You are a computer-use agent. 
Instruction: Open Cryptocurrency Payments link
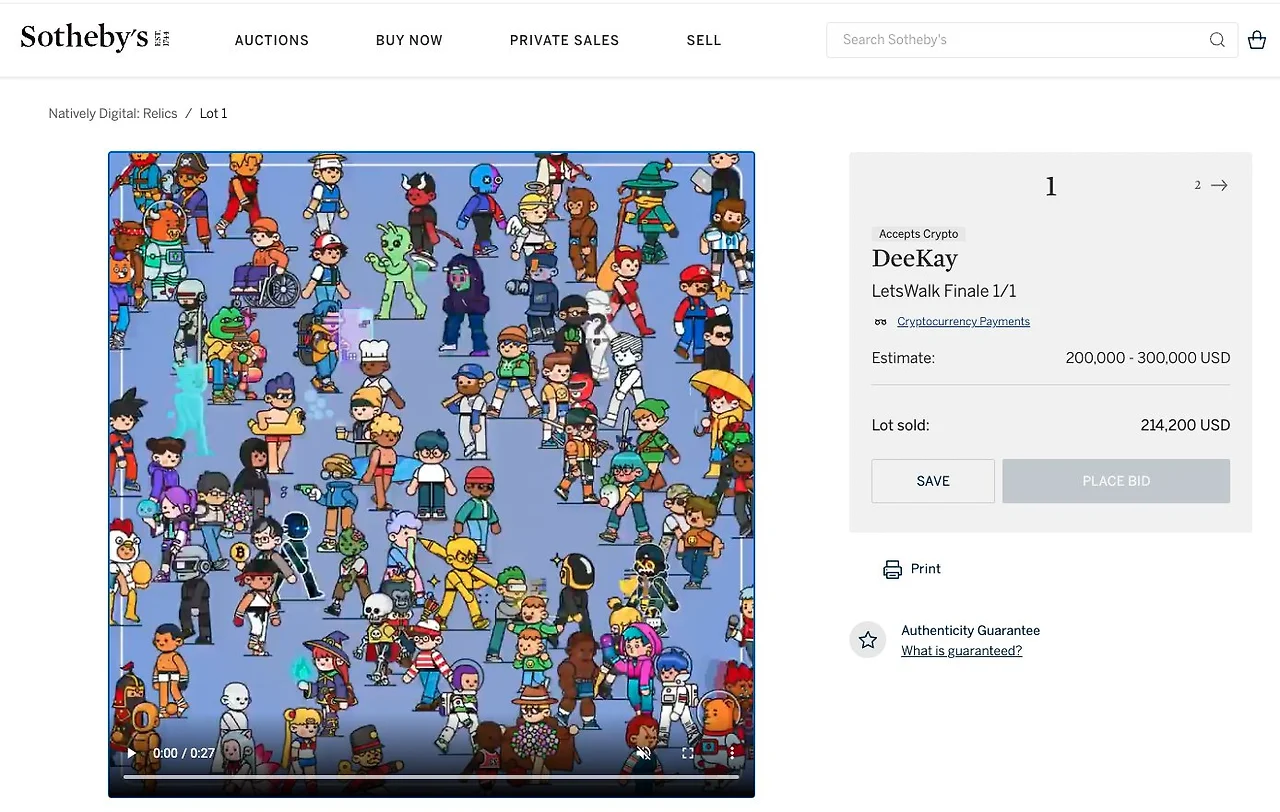click(963, 322)
